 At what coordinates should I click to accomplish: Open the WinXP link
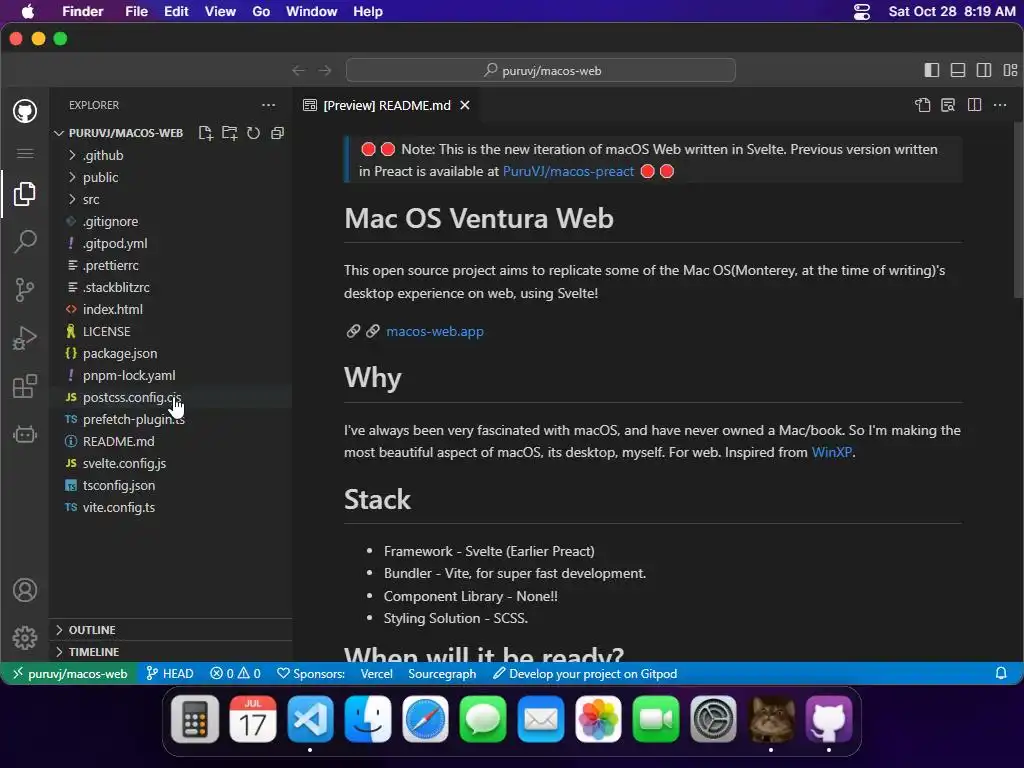pyautogui.click(x=831, y=452)
